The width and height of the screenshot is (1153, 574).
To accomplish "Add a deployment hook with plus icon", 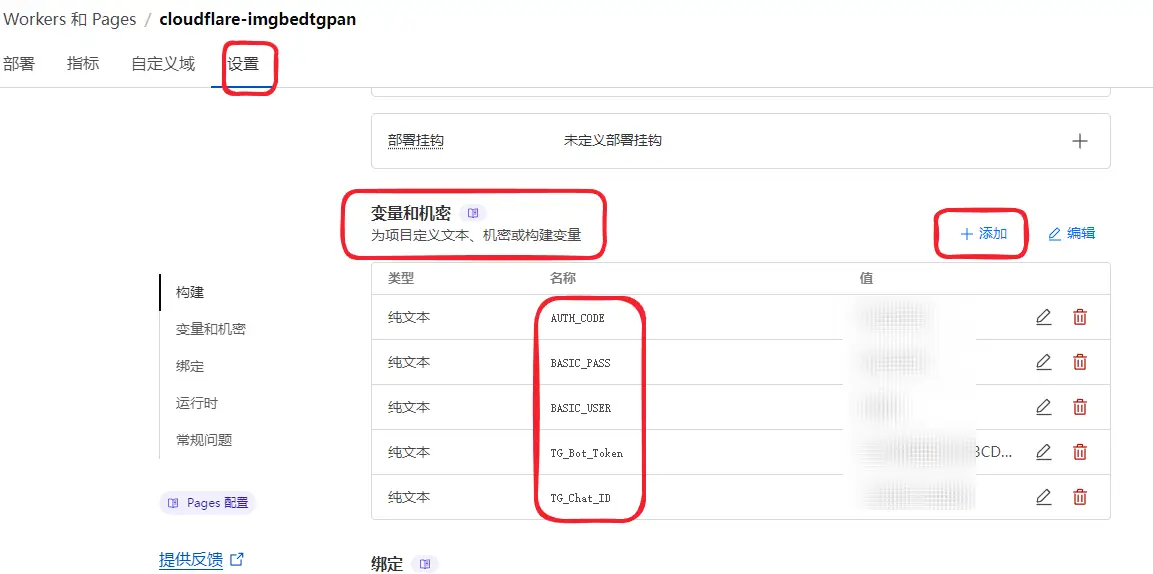I will tap(1079, 141).
